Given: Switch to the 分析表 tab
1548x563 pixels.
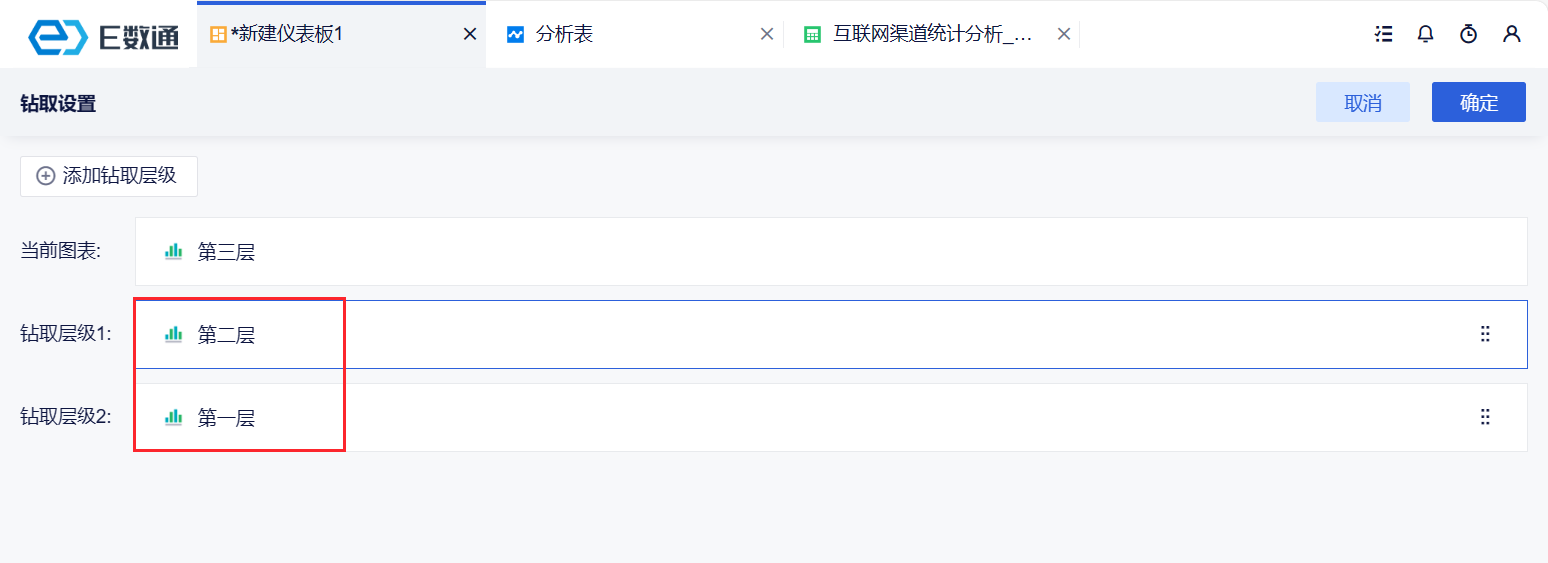Looking at the screenshot, I should pyautogui.click(x=564, y=34).
